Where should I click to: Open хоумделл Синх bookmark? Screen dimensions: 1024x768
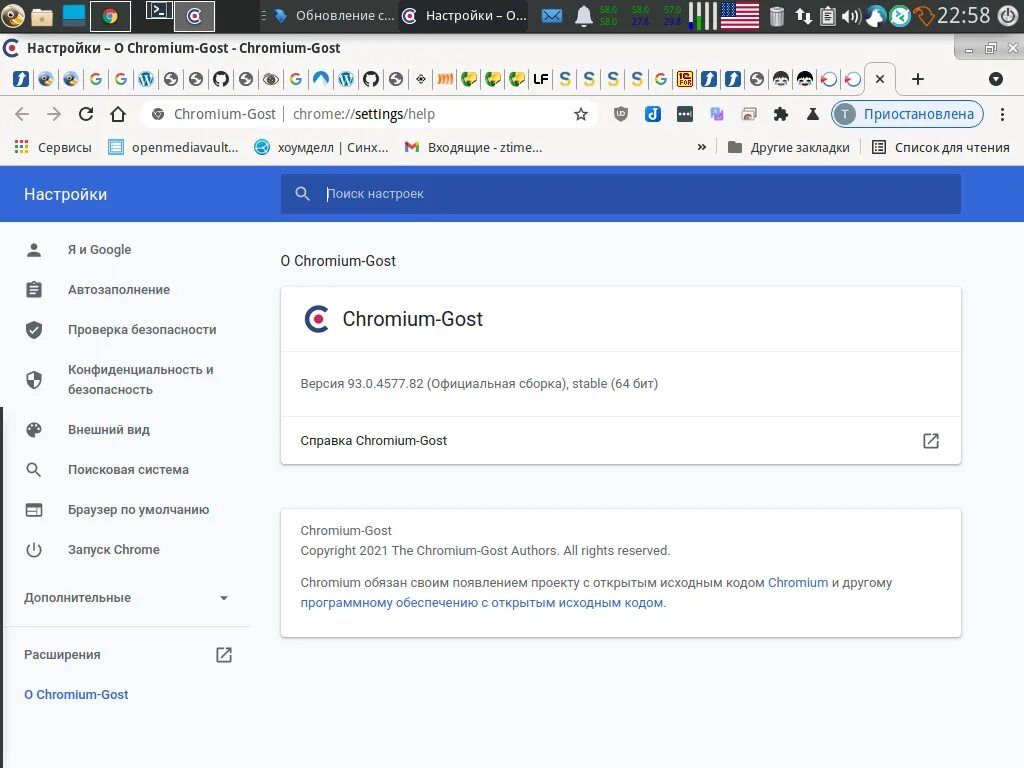point(321,147)
